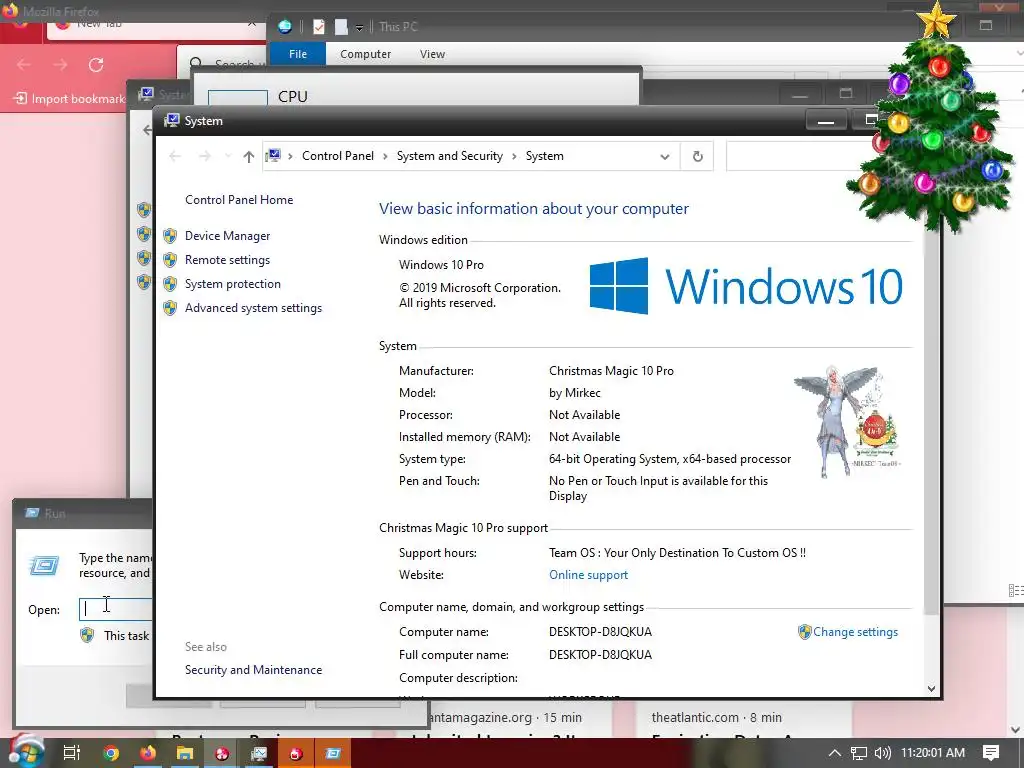Click the computer icon in the address bar
Image resolution: width=1024 pixels, height=768 pixels.
point(274,156)
